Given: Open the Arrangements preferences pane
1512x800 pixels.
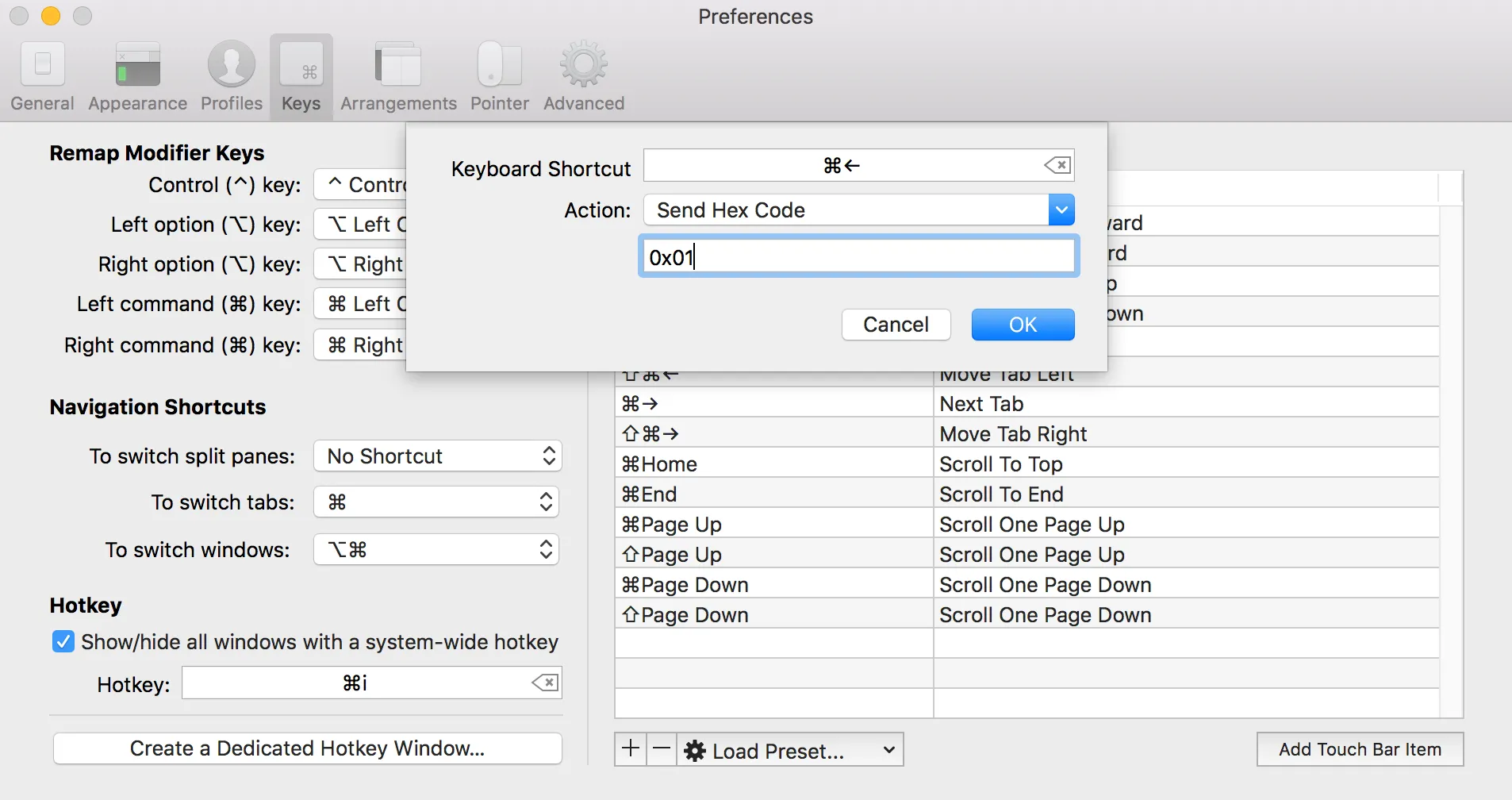Looking at the screenshot, I should (398, 77).
